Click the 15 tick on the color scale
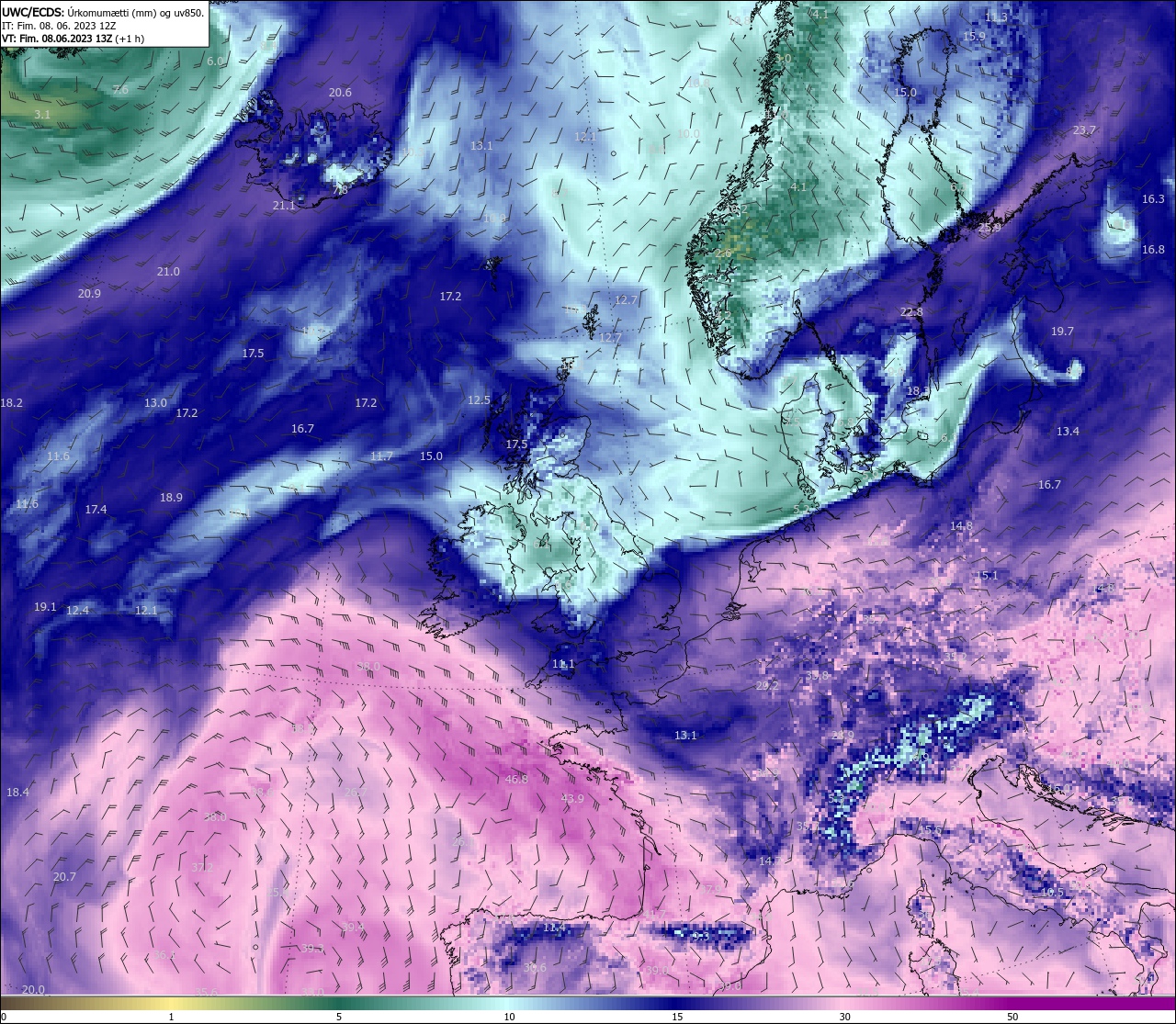 pos(676,1017)
